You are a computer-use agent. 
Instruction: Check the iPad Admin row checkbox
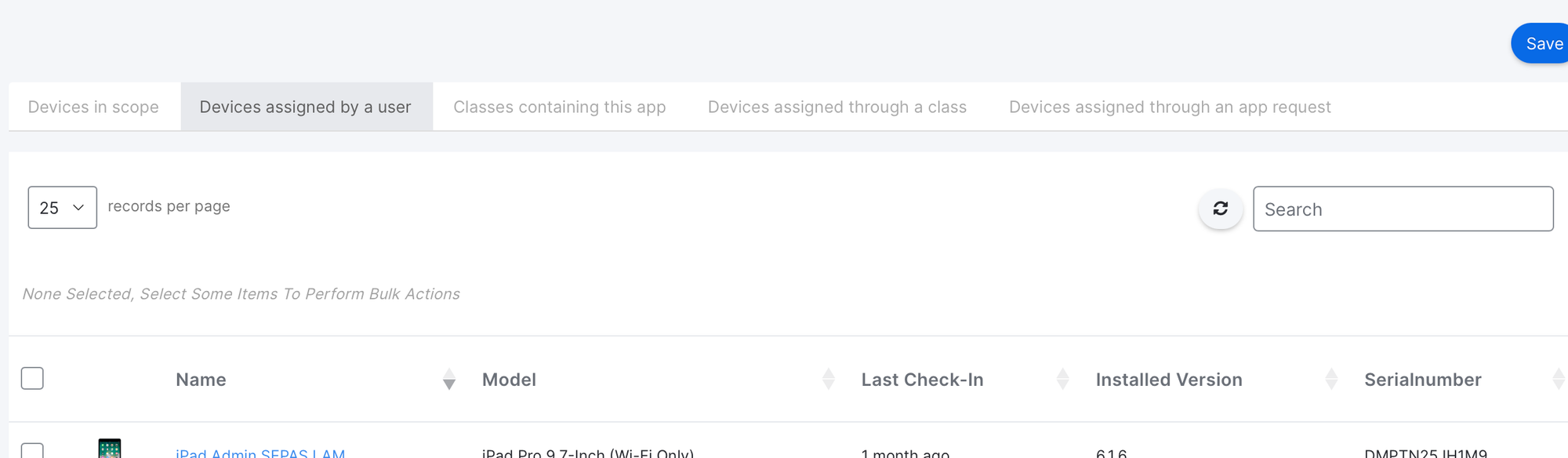[x=32, y=451]
